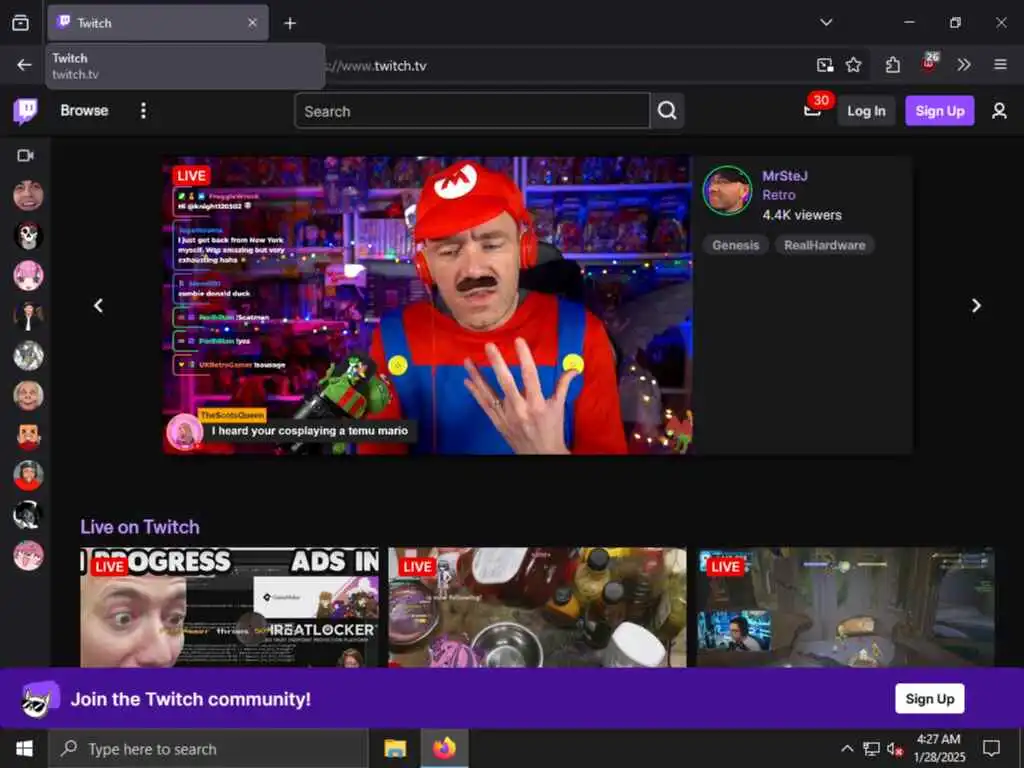
Task: Open the bald old man avatar in sidebar
Action: point(28,395)
